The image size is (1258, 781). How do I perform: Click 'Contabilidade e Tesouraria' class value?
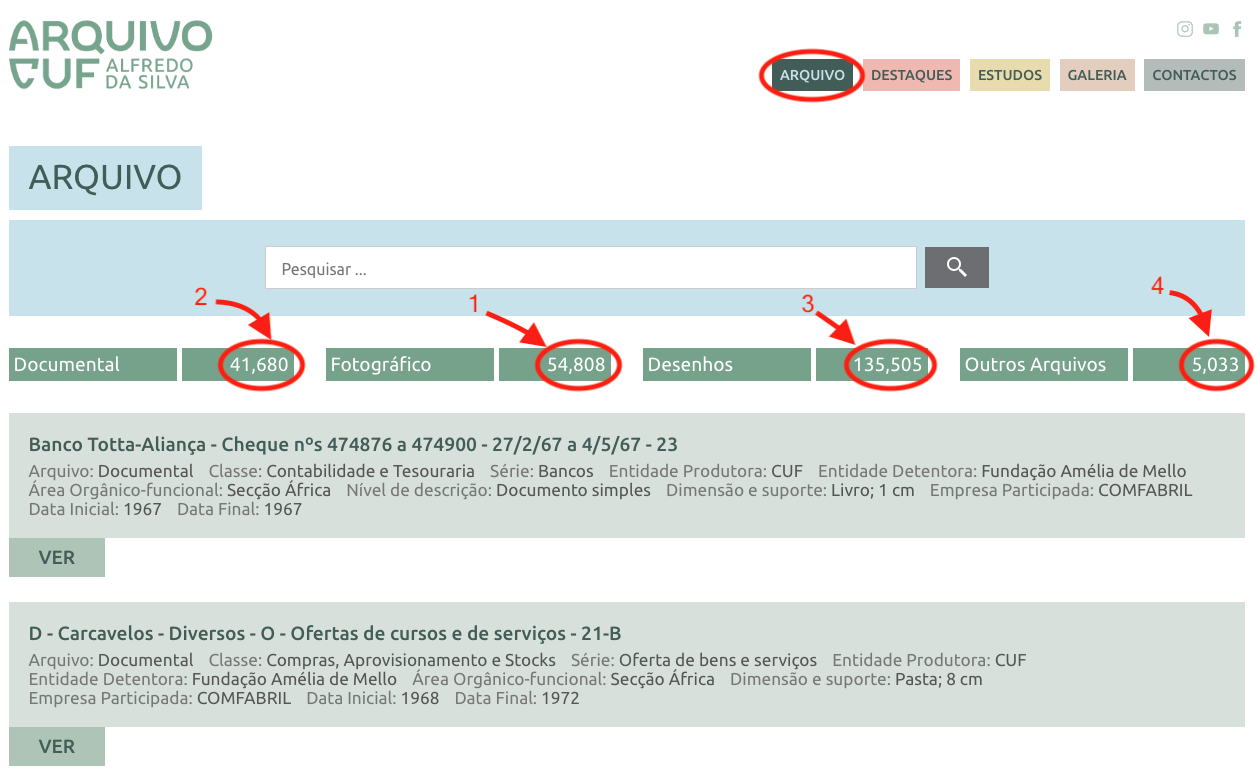click(x=371, y=471)
